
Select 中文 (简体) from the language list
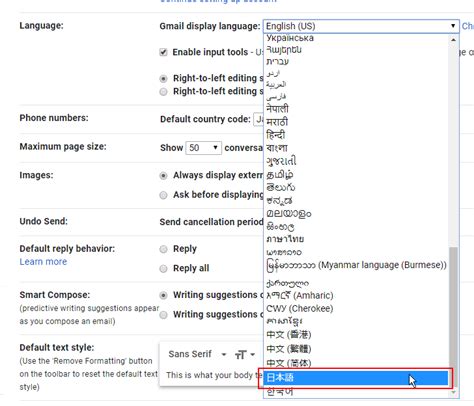pos(356,363)
